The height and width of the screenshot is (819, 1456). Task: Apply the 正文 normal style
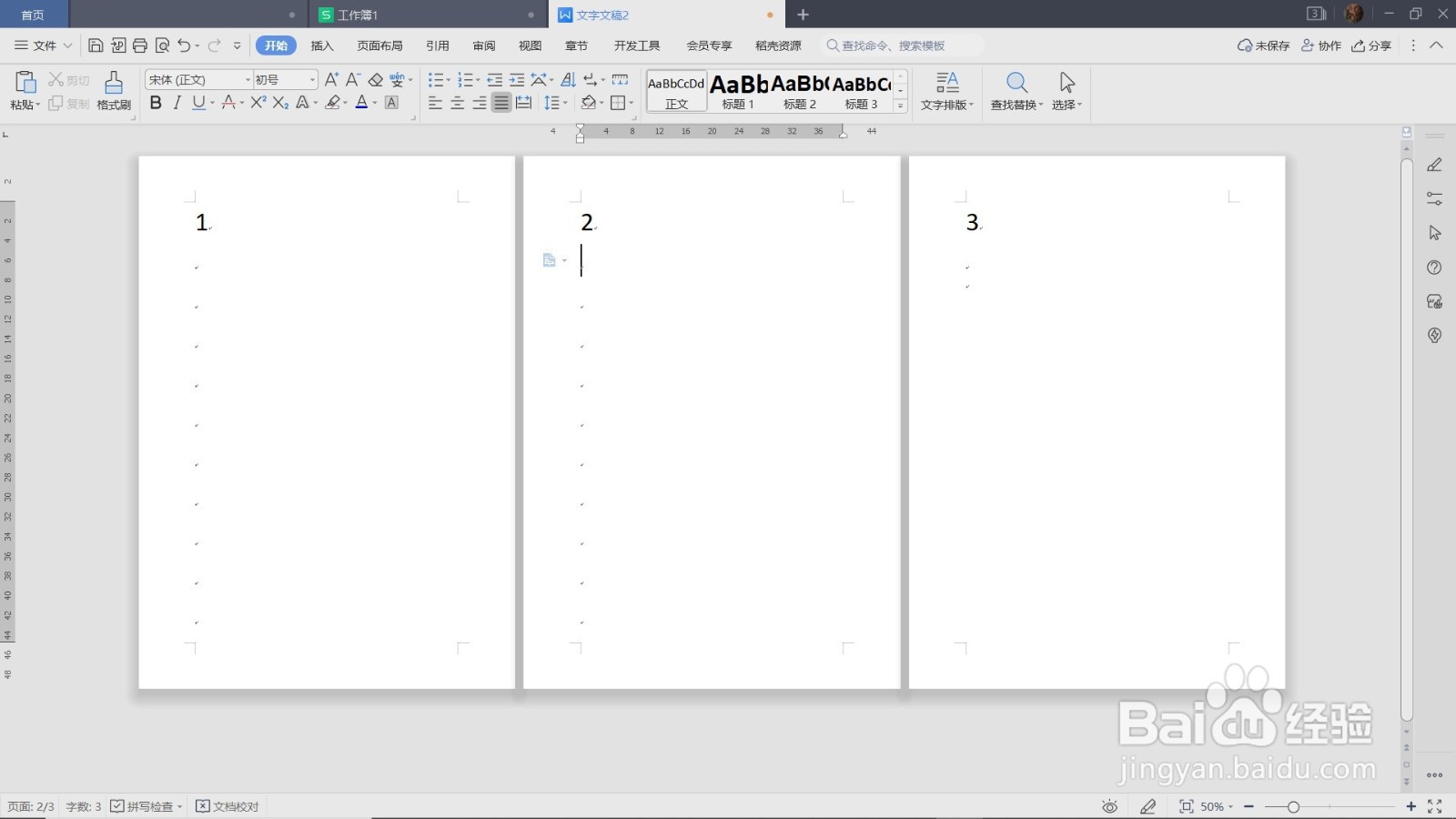coord(676,91)
